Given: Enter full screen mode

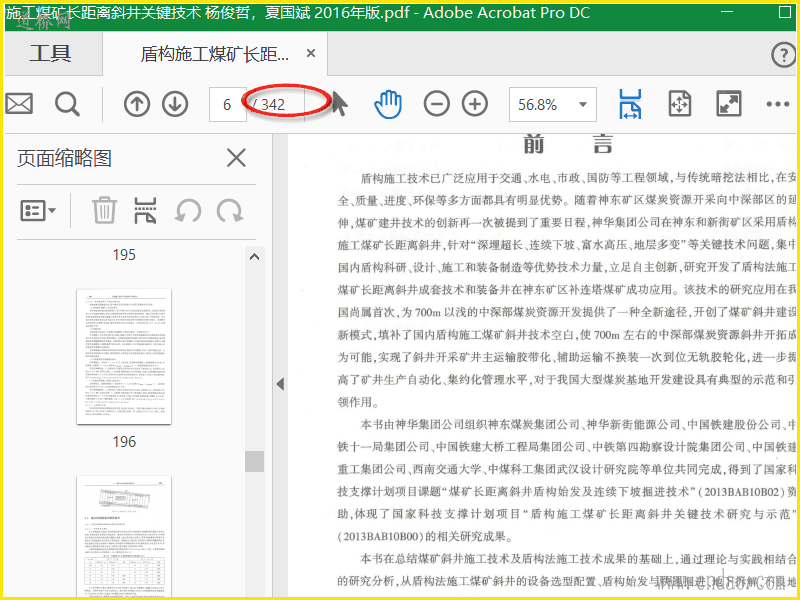Looking at the screenshot, I should (x=729, y=104).
